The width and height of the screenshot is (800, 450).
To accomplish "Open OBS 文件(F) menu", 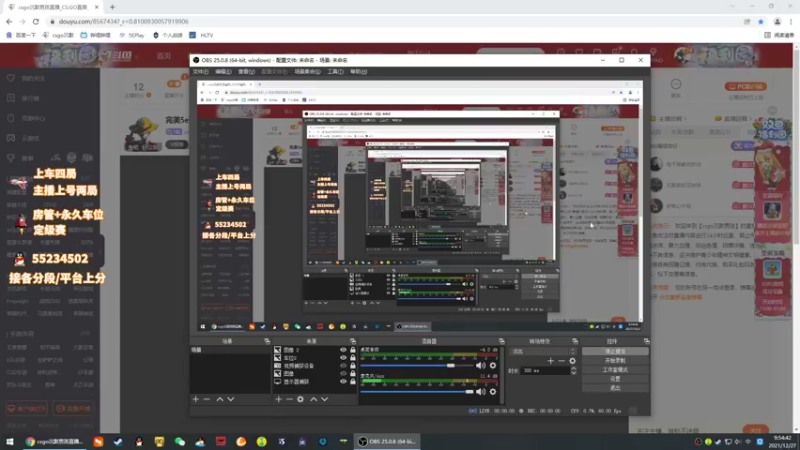I will [x=201, y=71].
